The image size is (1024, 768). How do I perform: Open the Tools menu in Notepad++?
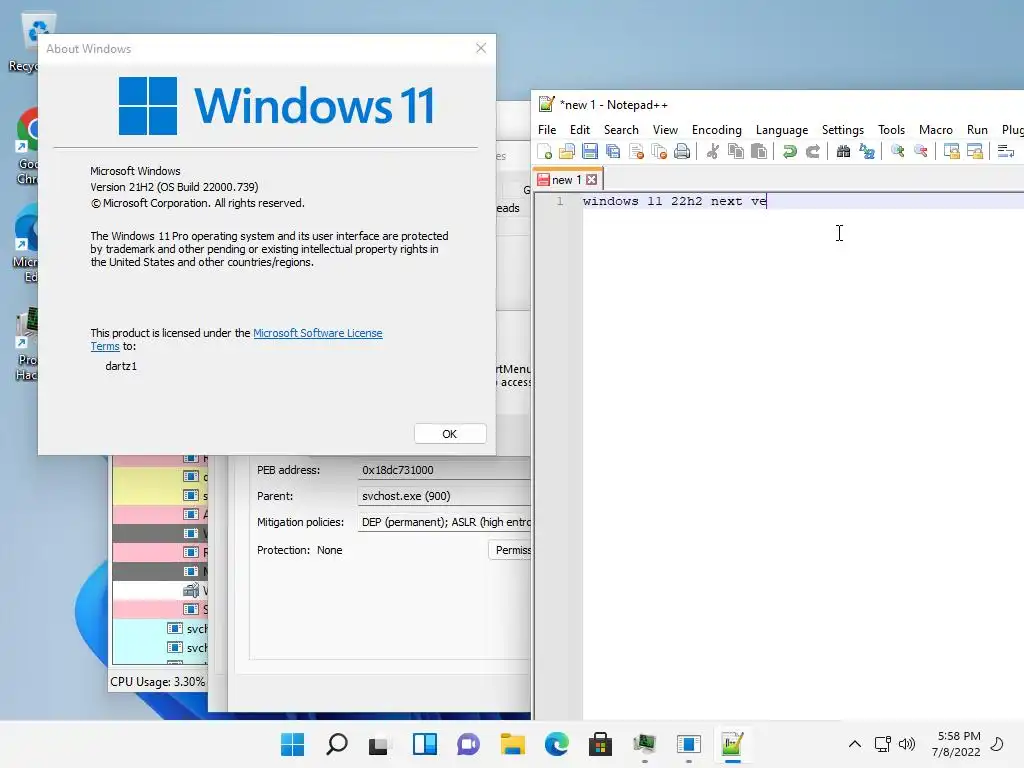point(891,130)
